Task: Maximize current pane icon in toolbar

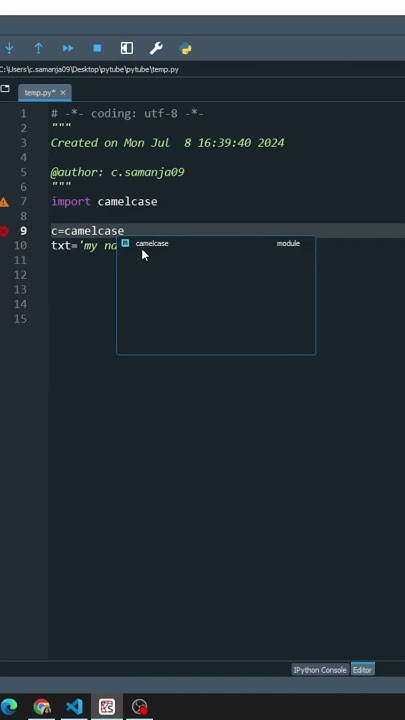Action: pos(127,48)
